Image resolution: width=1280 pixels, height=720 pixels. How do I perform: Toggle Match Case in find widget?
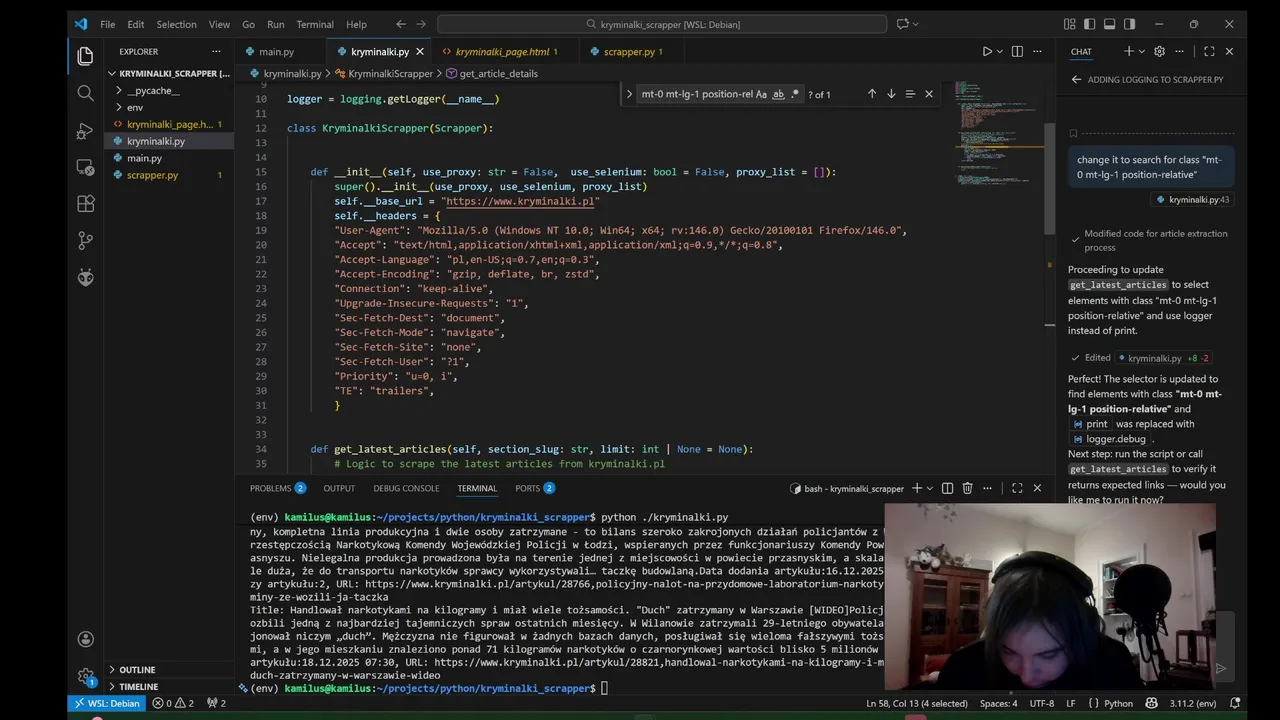[x=761, y=94]
